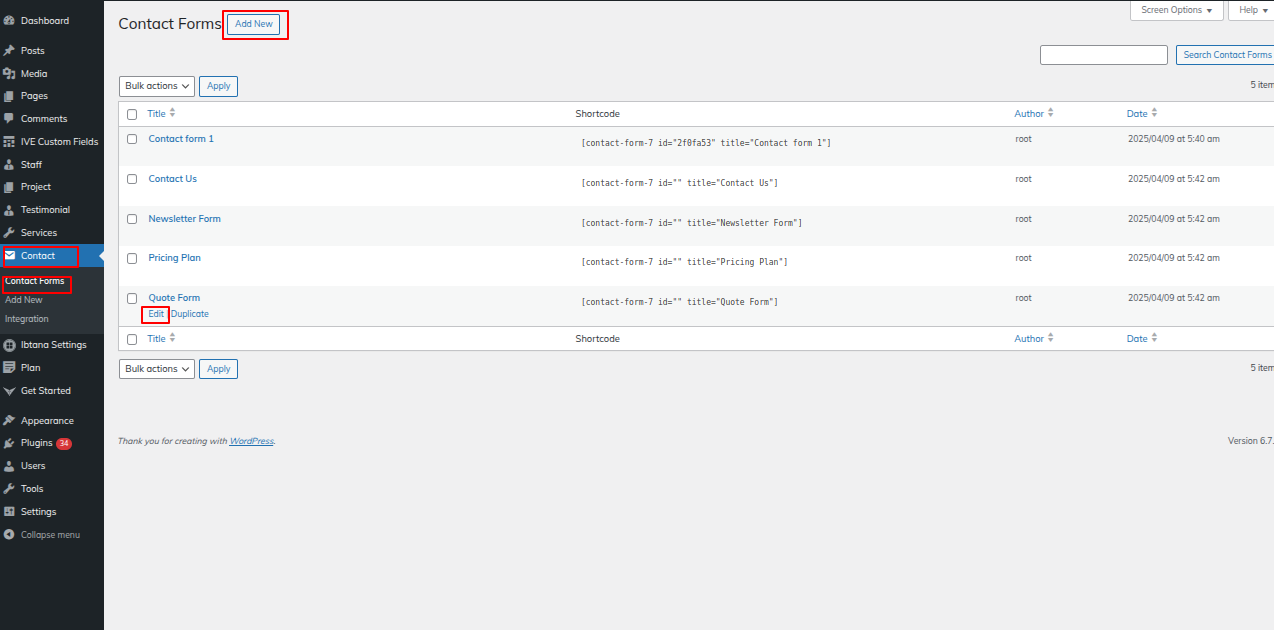Click the Tools wrench icon
The height and width of the screenshot is (630, 1274).
tap(9, 489)
